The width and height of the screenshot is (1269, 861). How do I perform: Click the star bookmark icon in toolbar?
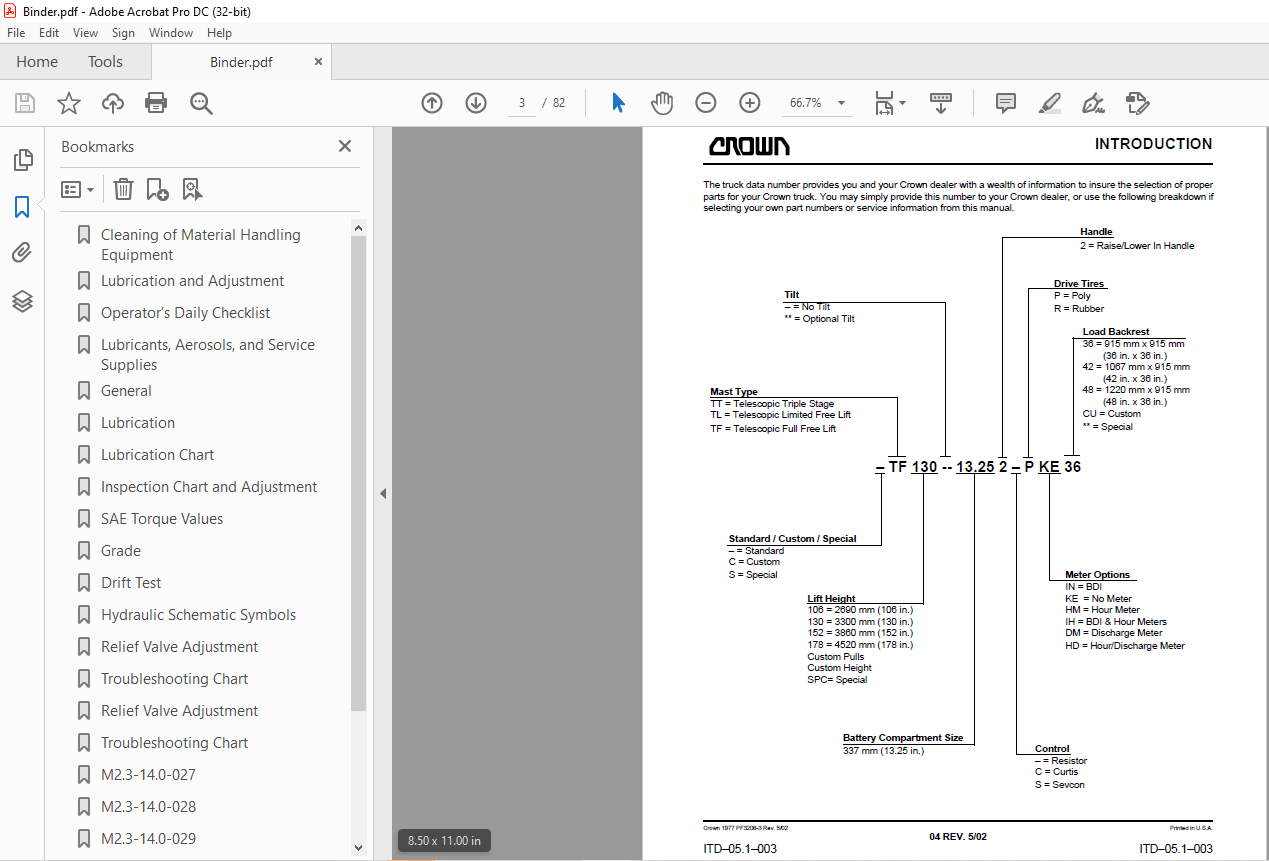[69, 103]
